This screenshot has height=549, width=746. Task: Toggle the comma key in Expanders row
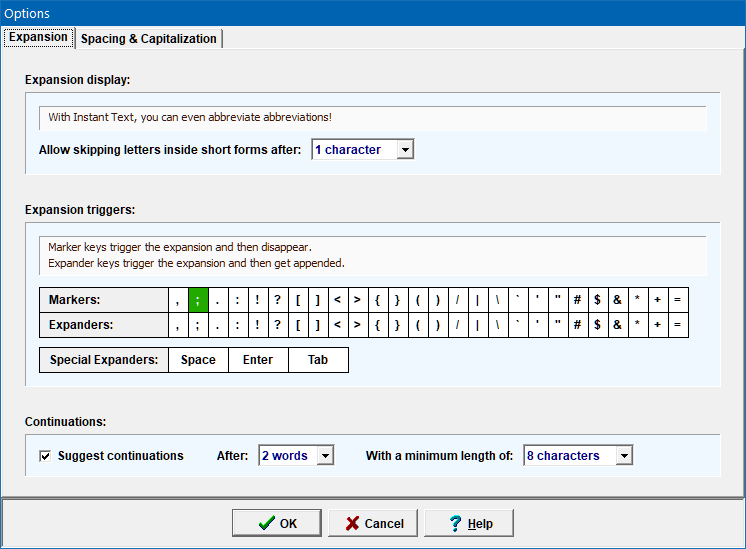[178, 325]
